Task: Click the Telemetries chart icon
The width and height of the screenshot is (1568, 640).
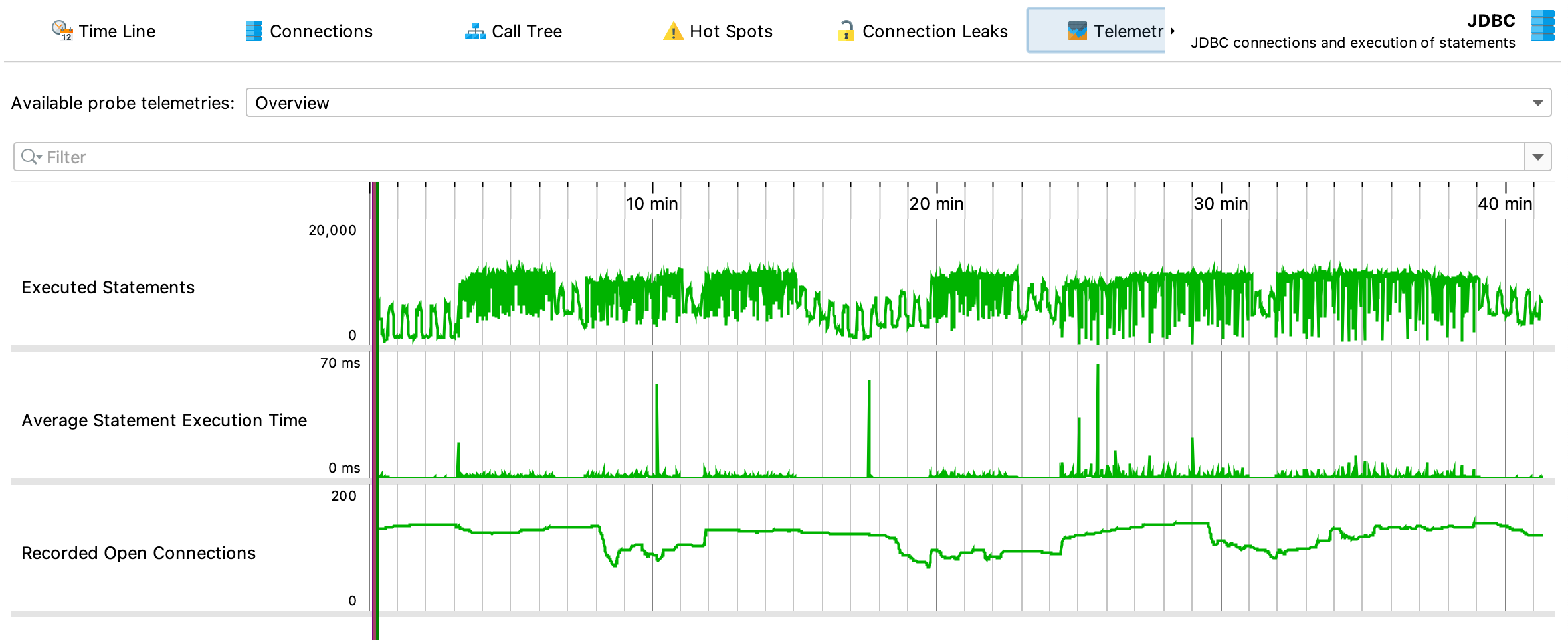Action: tap(1077, 31)
